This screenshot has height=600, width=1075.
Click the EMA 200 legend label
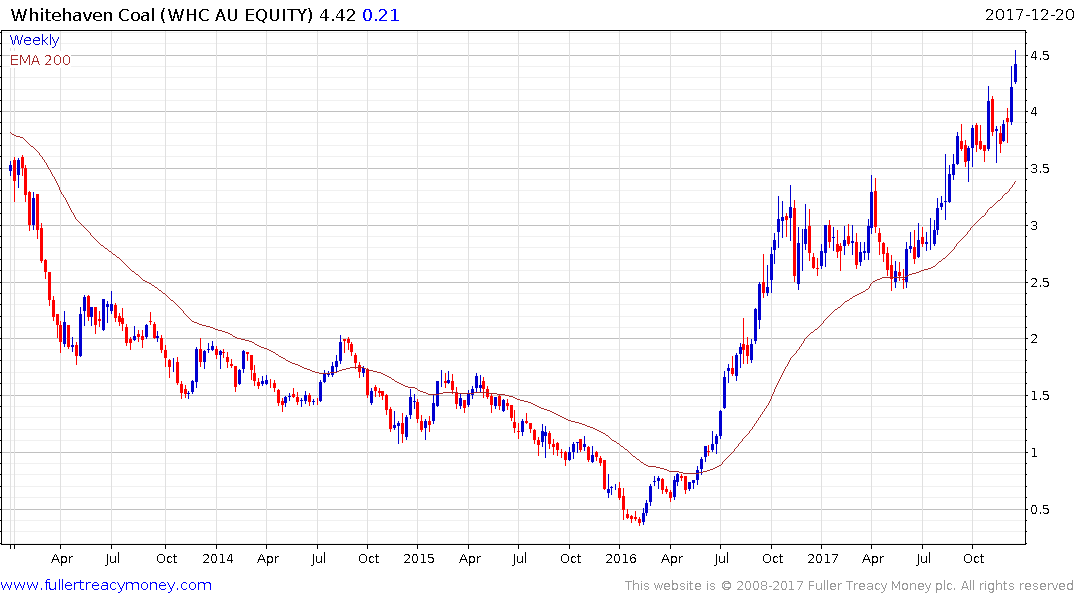pos(40,60)
